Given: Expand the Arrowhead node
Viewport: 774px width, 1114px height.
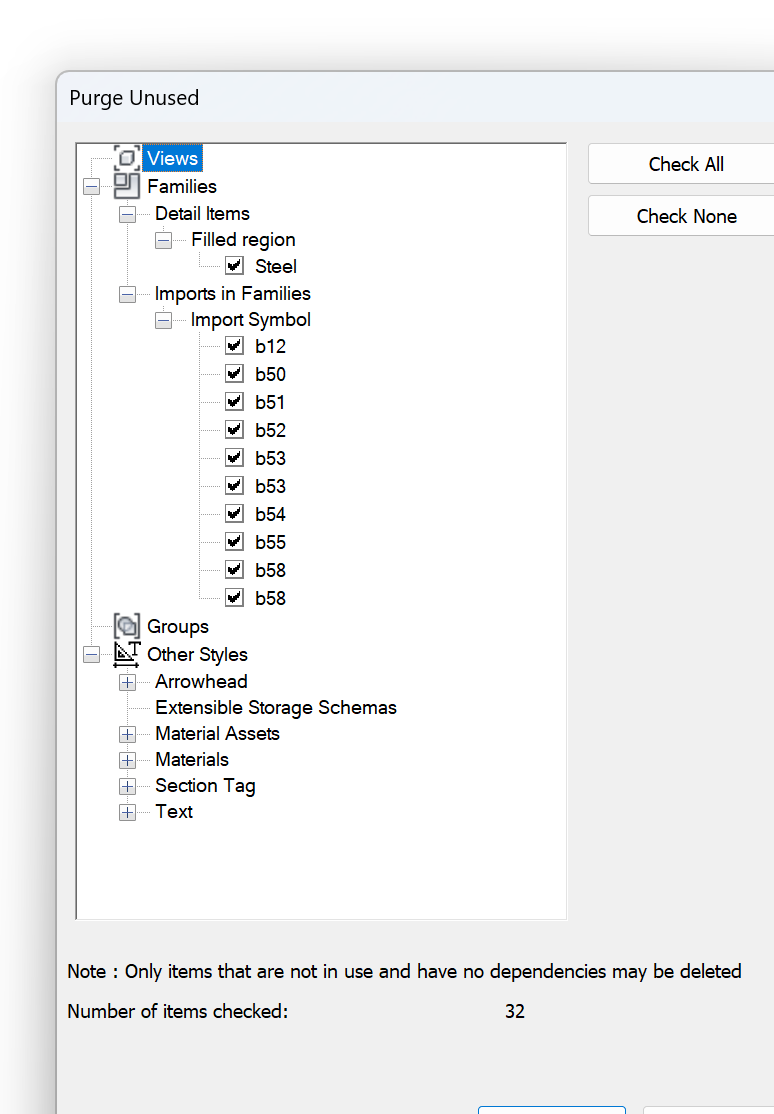Looking at the screenshot, I should pos(127,682).
